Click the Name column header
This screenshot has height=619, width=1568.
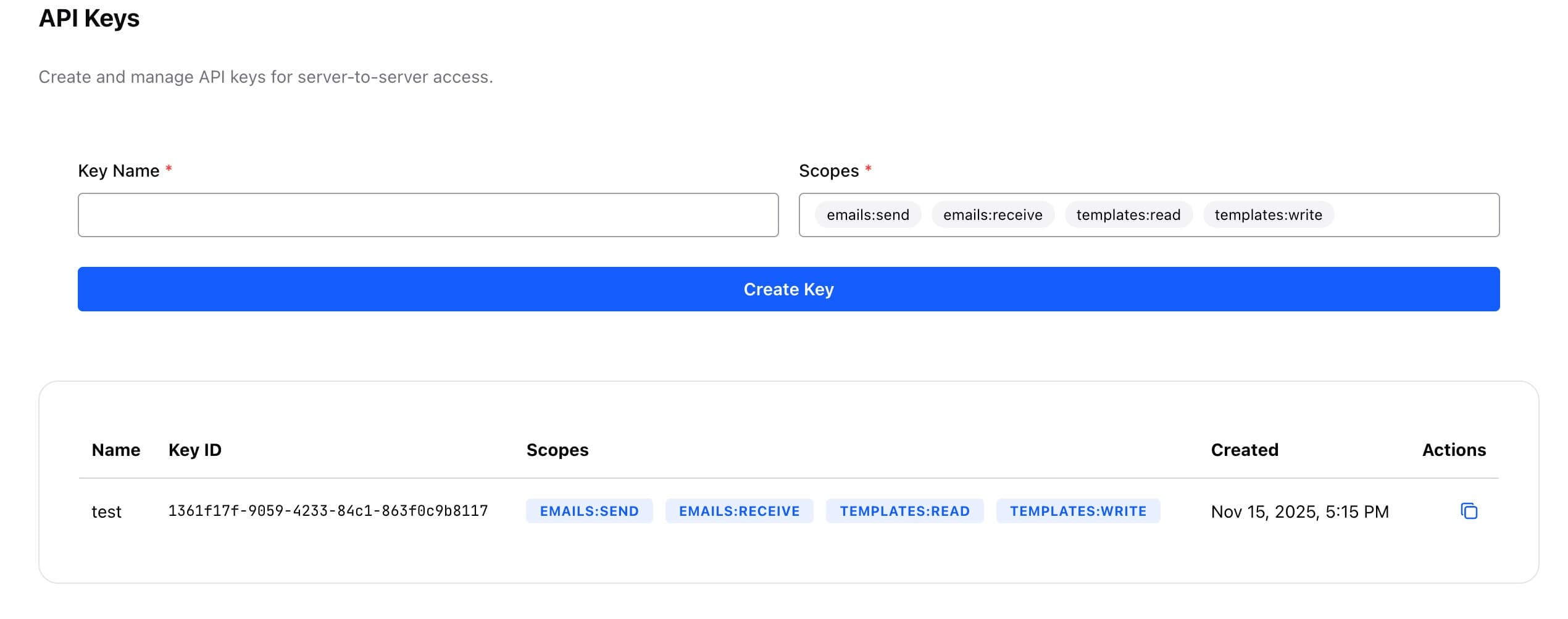(x=115, y=450)
